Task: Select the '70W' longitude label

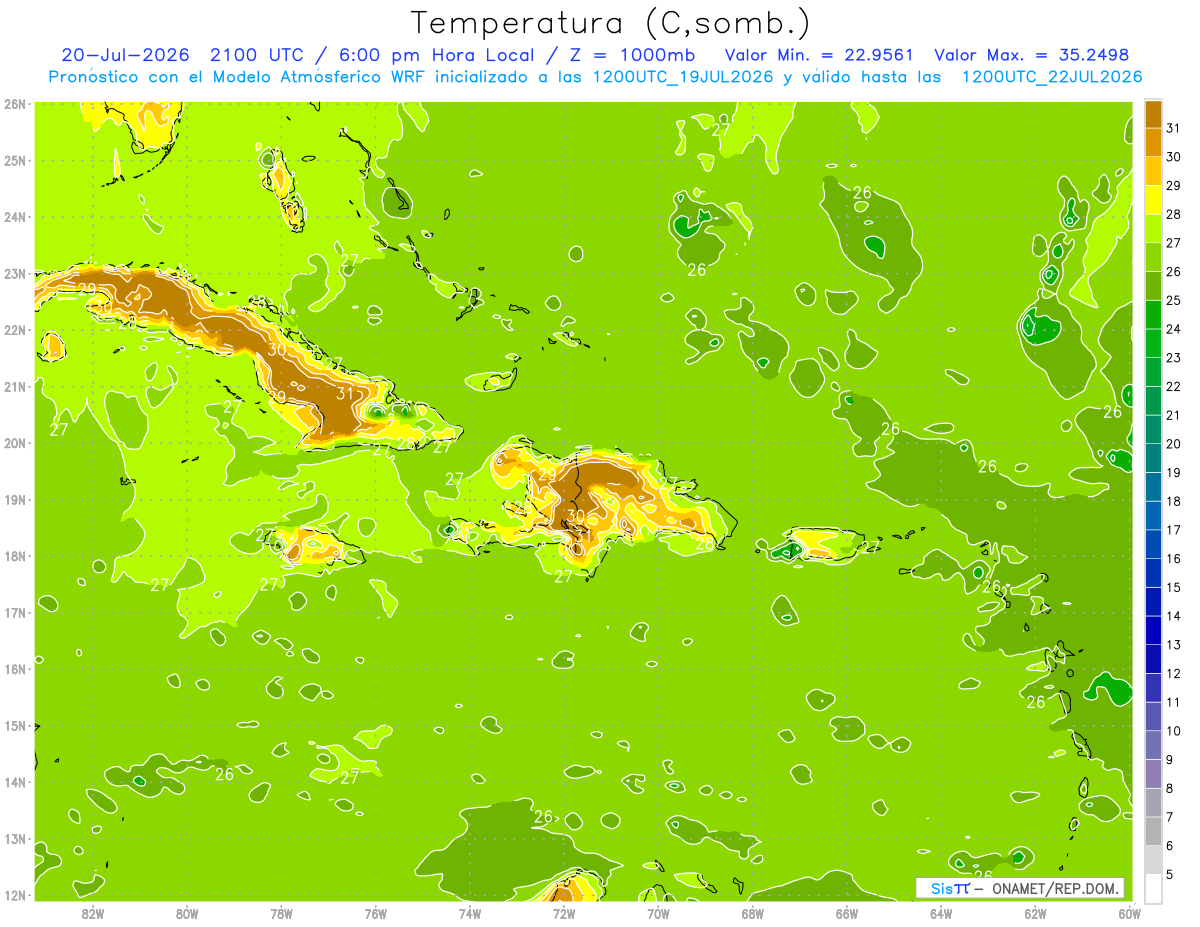Action: [658, 913]
